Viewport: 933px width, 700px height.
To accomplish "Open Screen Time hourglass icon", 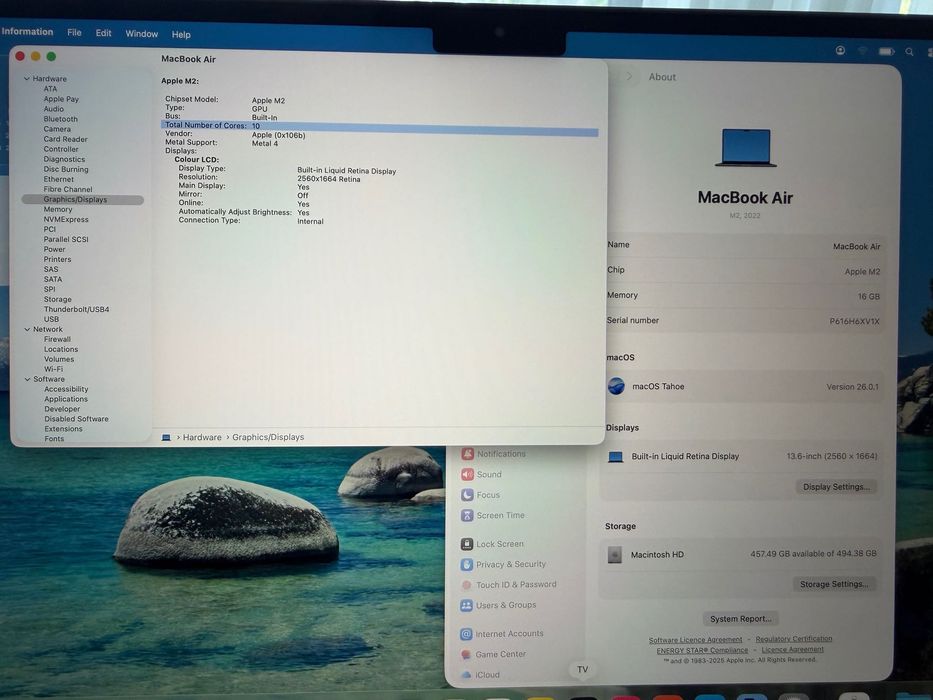I will [x=467, y=515].
